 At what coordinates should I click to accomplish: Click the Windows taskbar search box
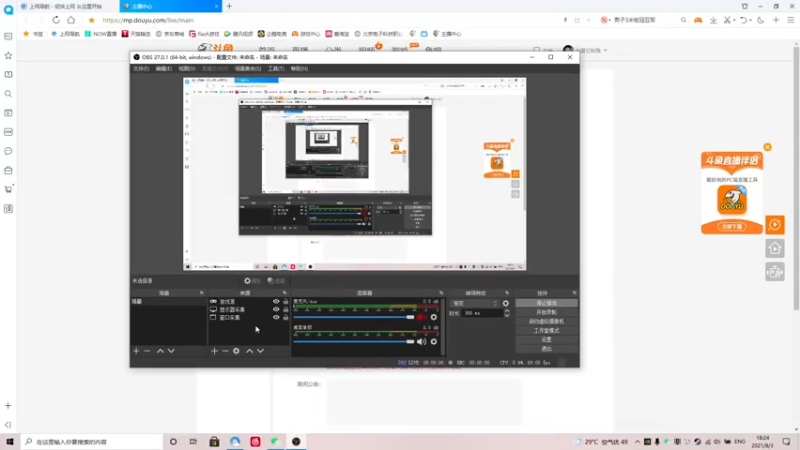coord(92,442)
